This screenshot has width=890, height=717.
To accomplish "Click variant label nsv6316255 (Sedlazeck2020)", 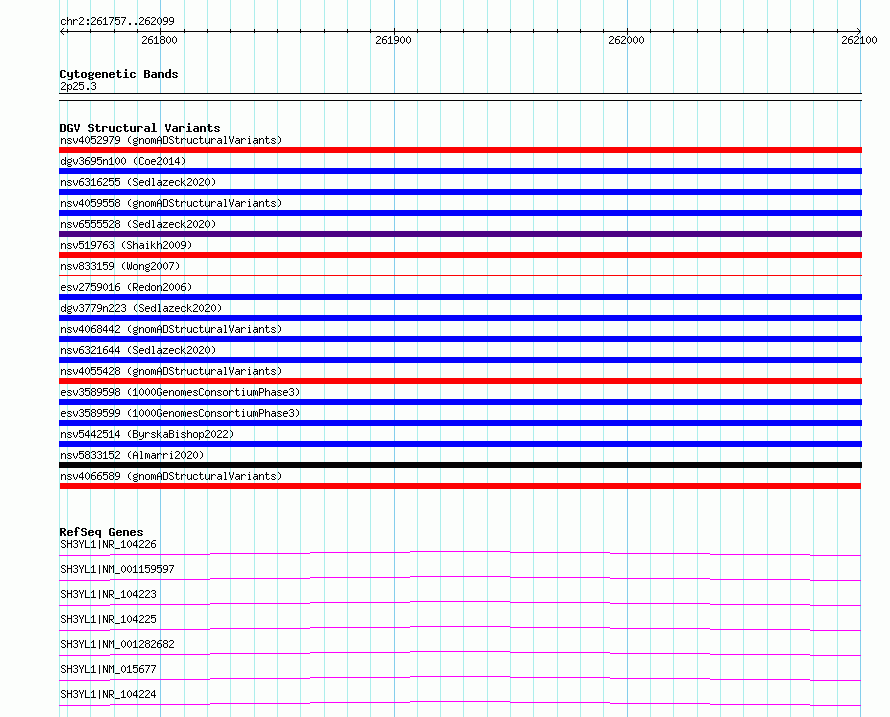I will pyautogui.click(x=138, y=182).
